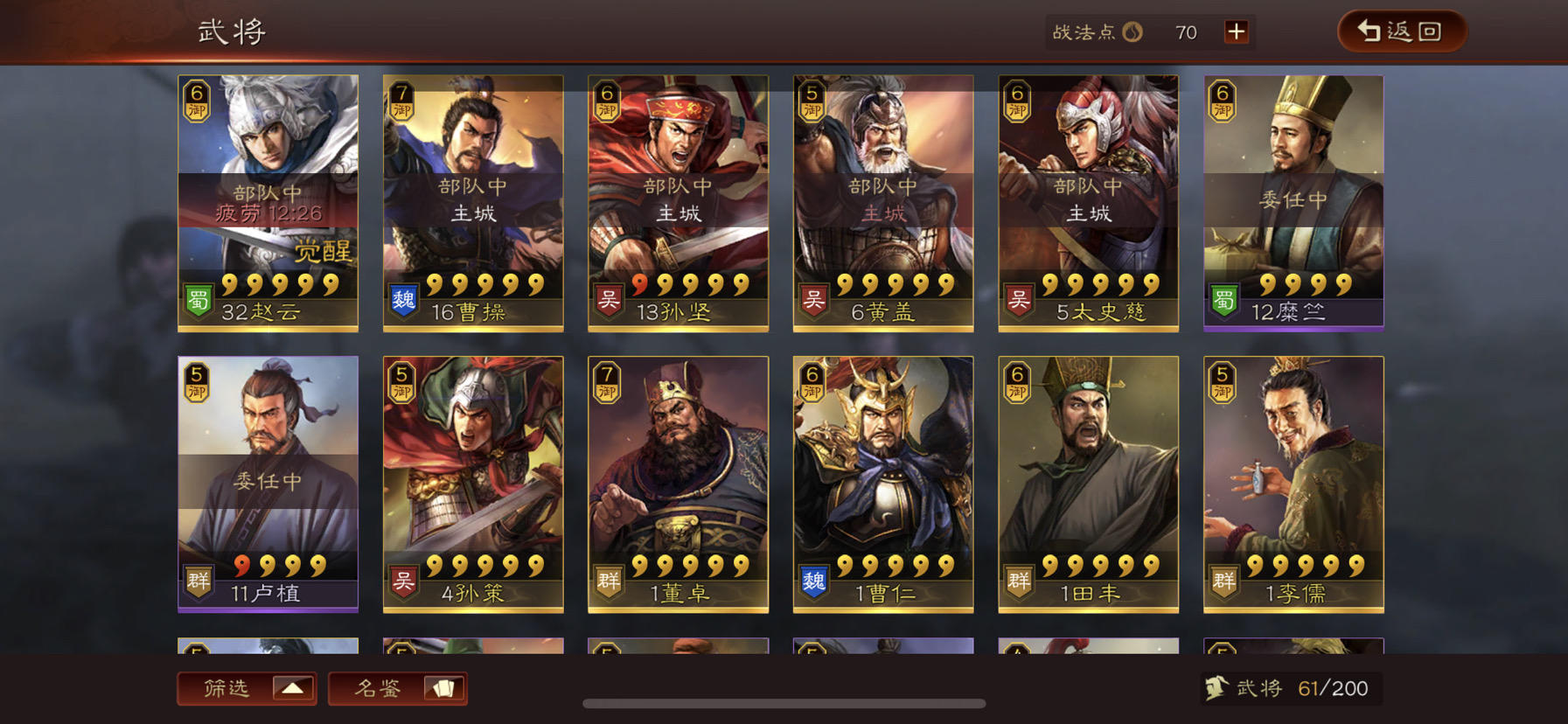Open the 董卓 general card
Viewport: 1568px width, 724px height.
(678, 484)
